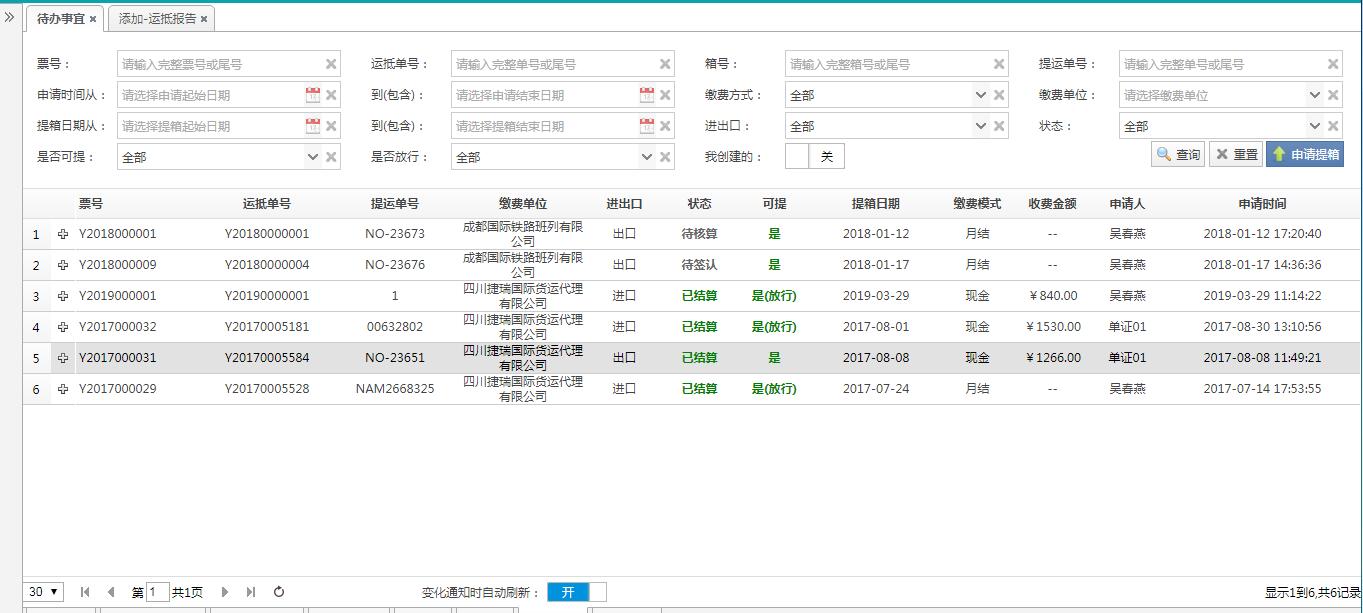
Task: Click the 申请提箱 button
Action: (1304, 155)
